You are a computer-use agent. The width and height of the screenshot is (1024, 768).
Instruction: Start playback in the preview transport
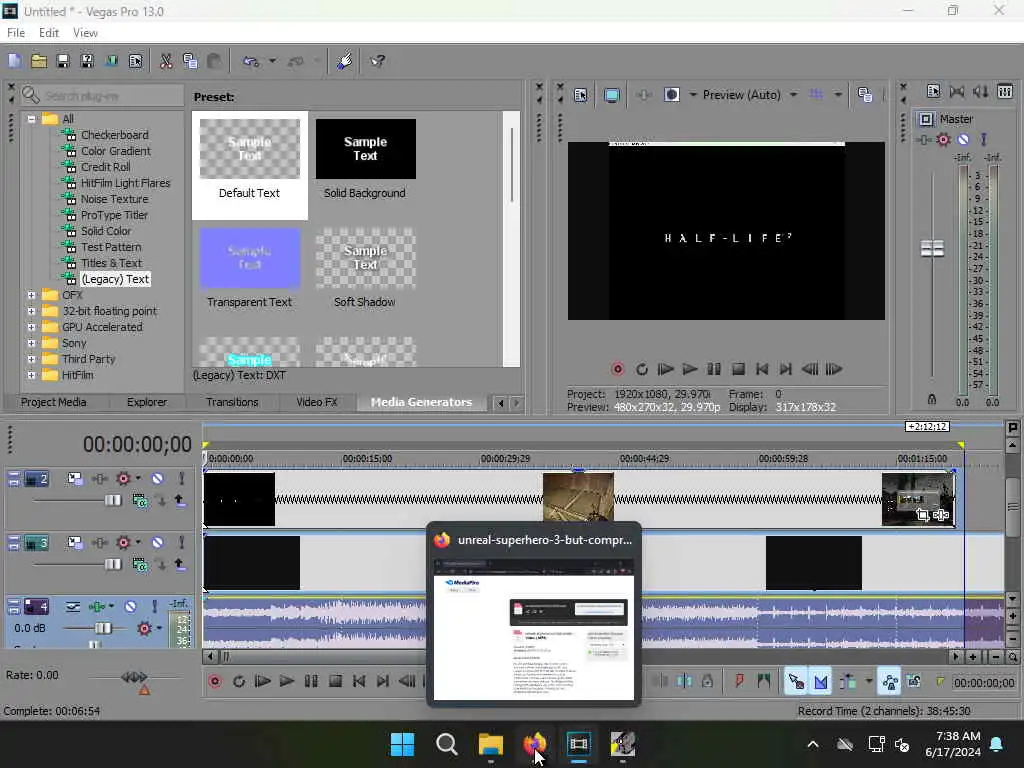[690, 370]
